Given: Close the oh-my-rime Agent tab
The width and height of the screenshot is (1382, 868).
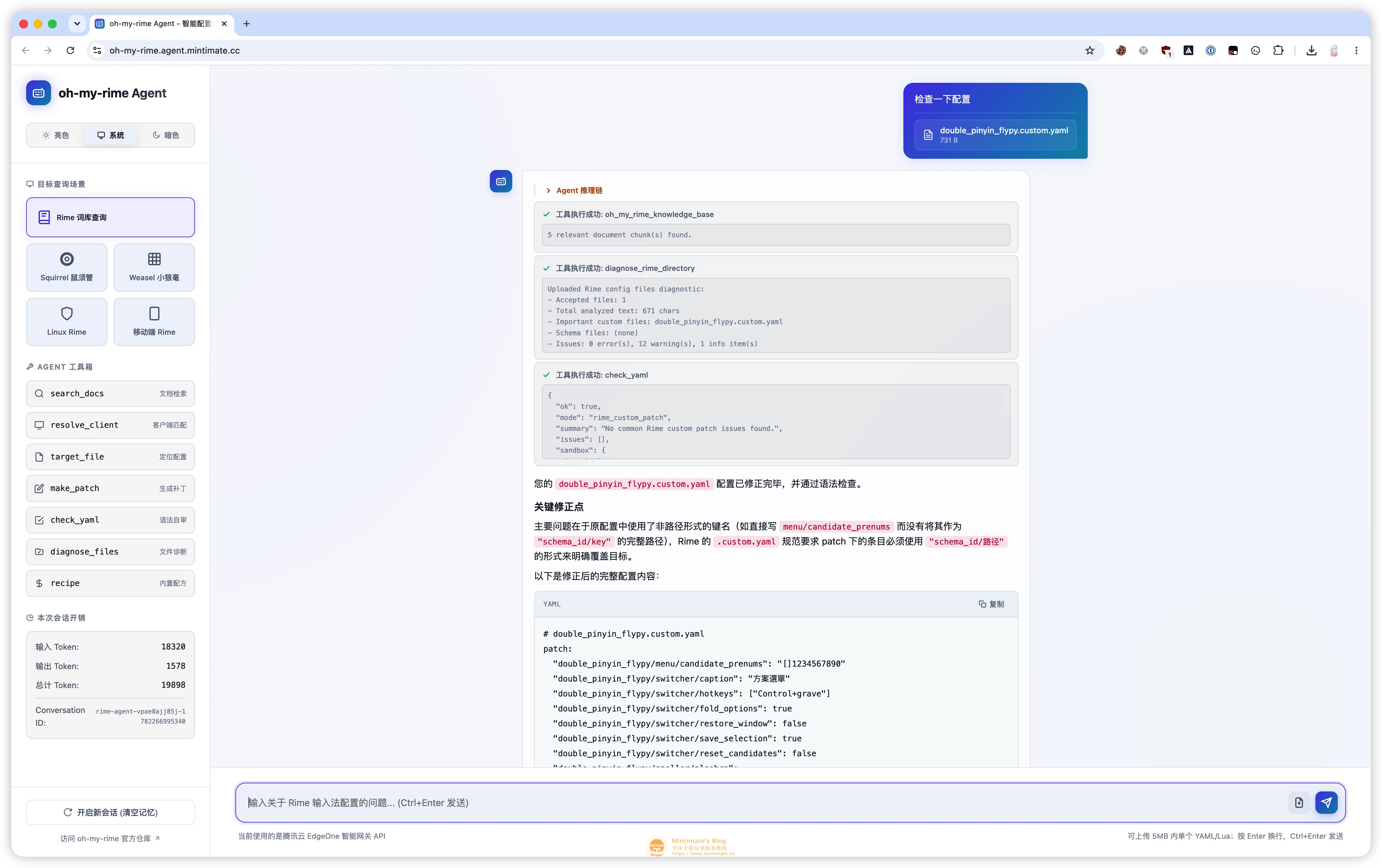Looking at the screenshot, I should pyautogui.click(x=225, y=24).
